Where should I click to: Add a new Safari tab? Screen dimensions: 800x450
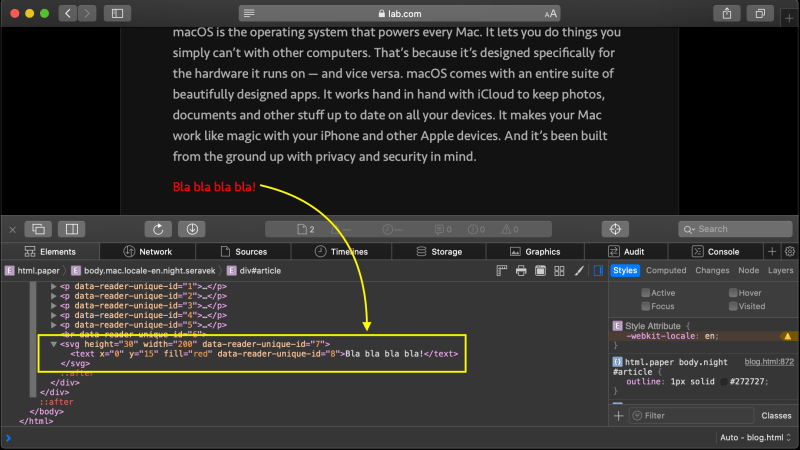tap(789, 18)
